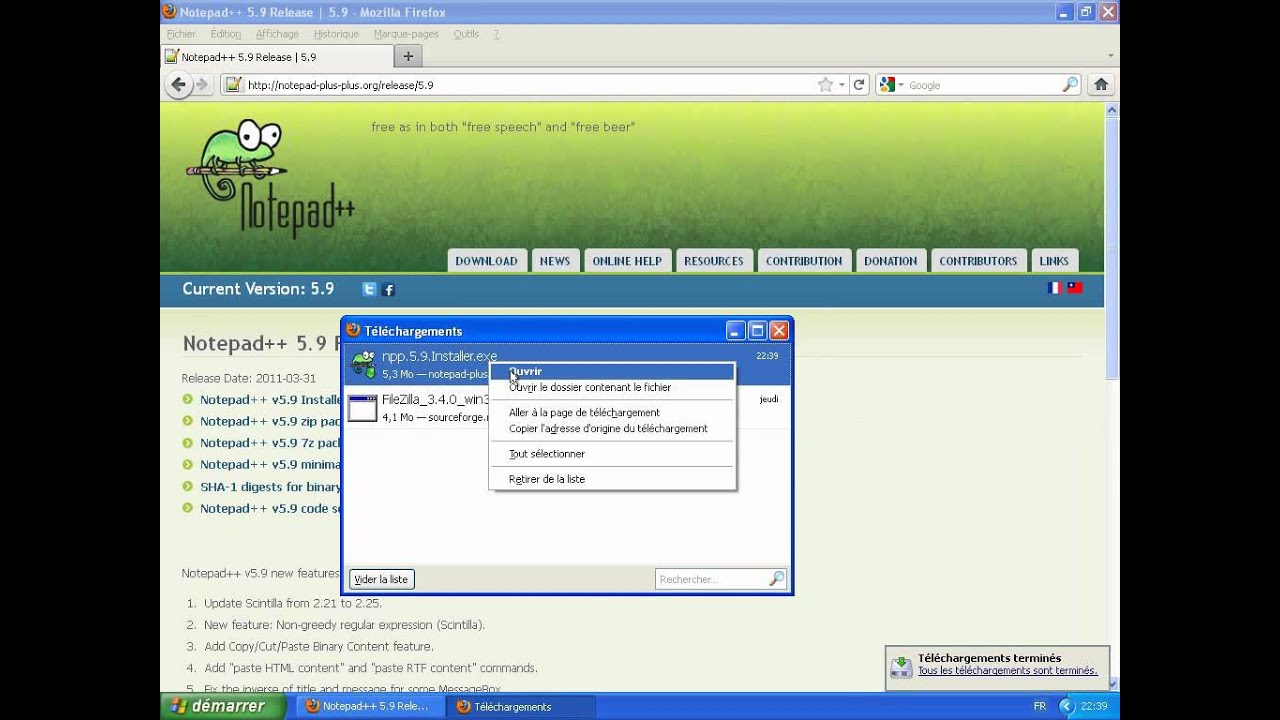This screenshot has height=720, width=1280.
Task: Click the Firefox back arrow button
Action: pos(179,85)
